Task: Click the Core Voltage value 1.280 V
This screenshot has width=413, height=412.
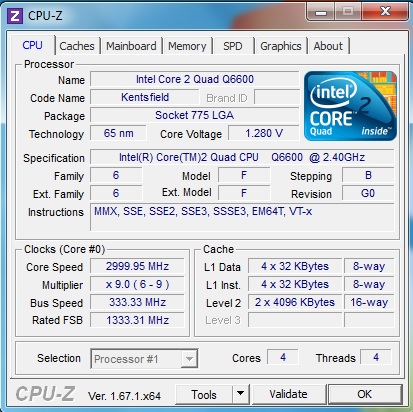Action: (264, 133)
